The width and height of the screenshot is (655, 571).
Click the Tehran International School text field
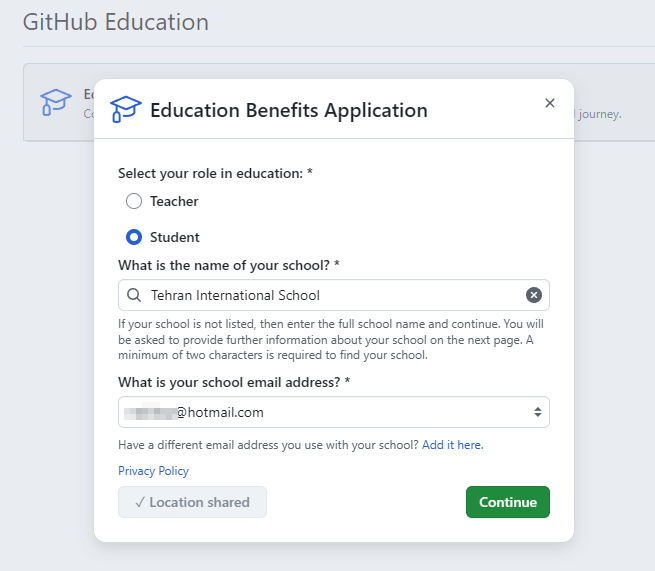[330, 295]
